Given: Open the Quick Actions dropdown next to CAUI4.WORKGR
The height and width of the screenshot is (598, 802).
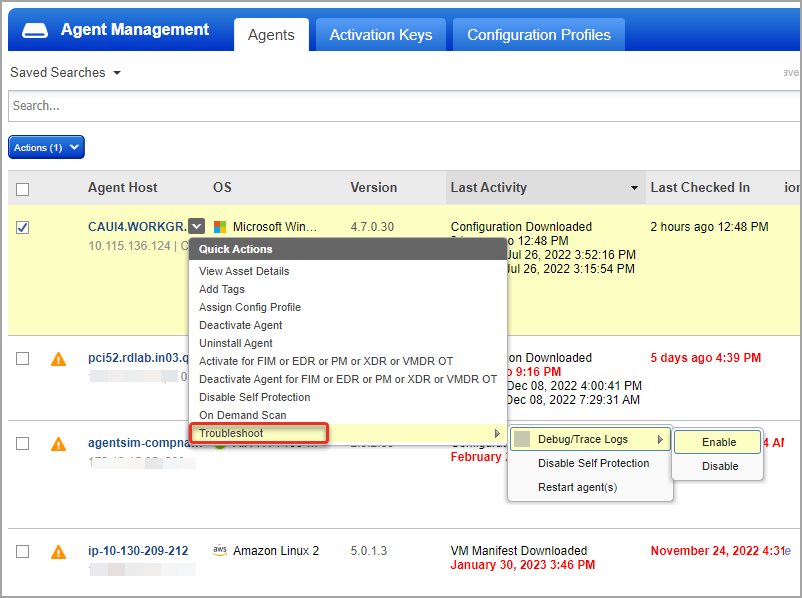Looking at the screenshot, I should click(x=197, y=226).
